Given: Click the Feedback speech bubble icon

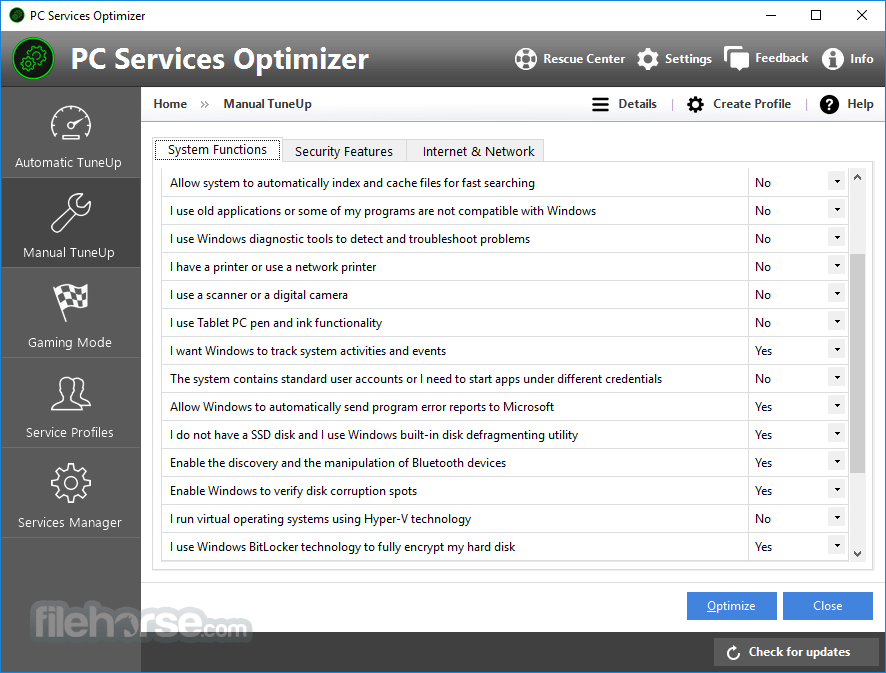Looking at the screenshot, I should [x=736, y=58].
